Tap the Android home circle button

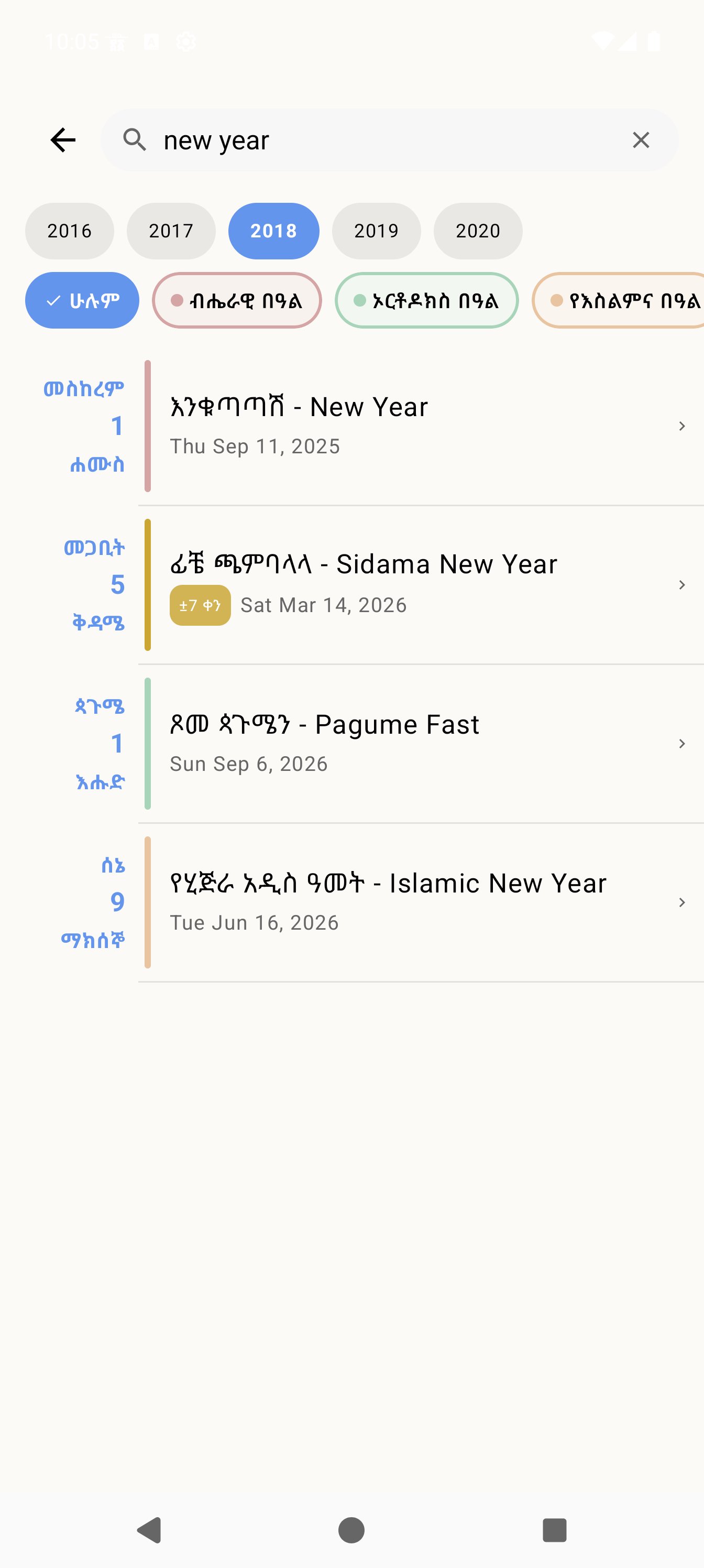click(351, 1530)
